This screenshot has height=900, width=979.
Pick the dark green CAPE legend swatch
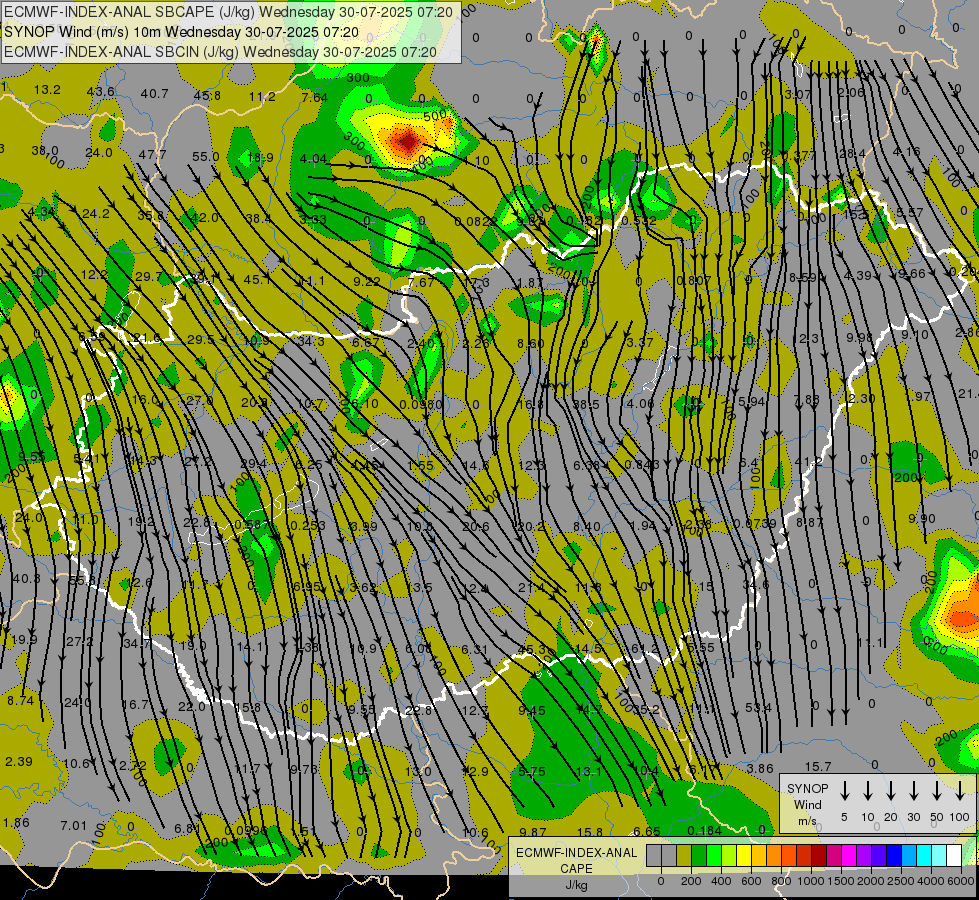coord(699,856)
